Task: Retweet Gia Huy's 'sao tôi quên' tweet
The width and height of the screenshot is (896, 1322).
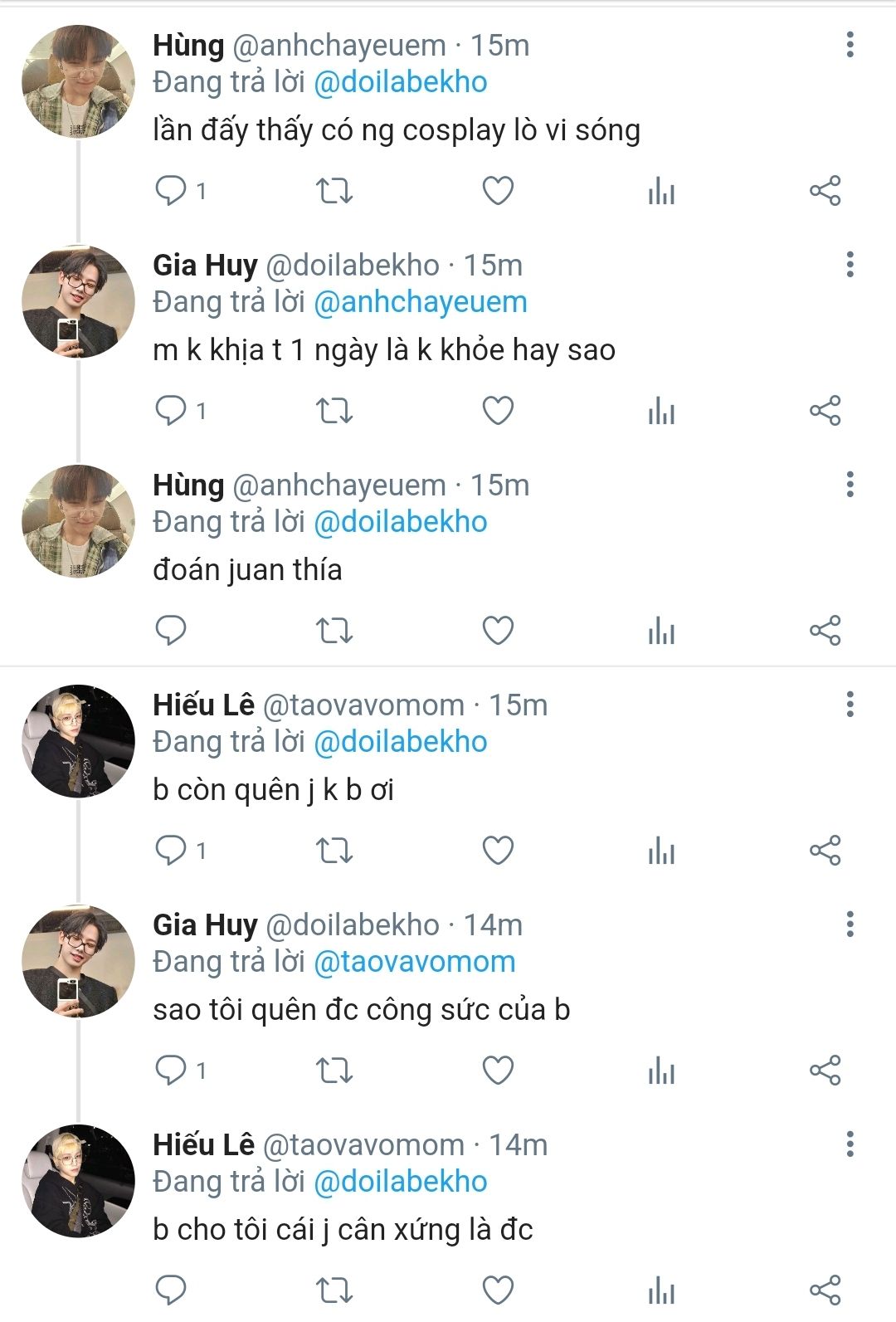Action: pos(334,1071)
